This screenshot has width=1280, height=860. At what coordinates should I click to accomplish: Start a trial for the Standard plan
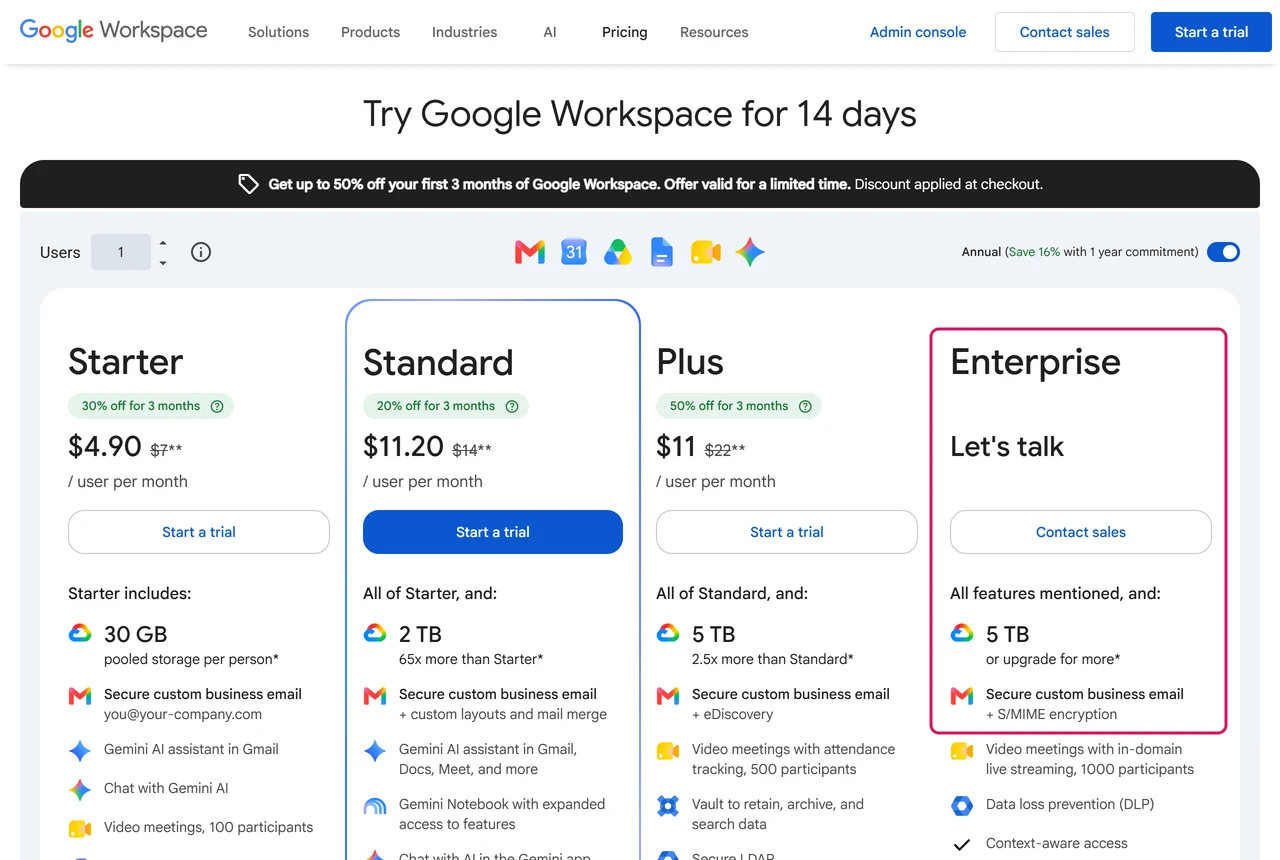[x=493, y=532]
